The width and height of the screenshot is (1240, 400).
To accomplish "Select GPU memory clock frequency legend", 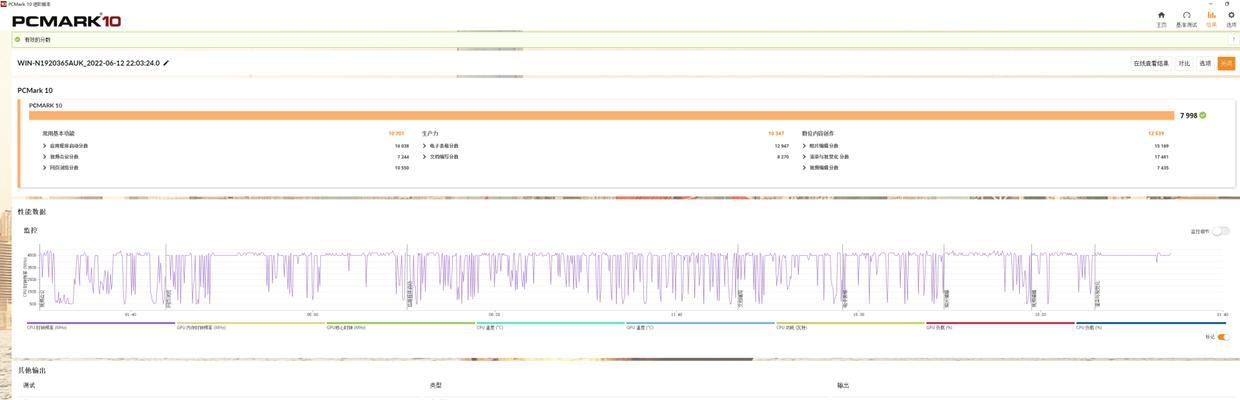I will point(250,326).
